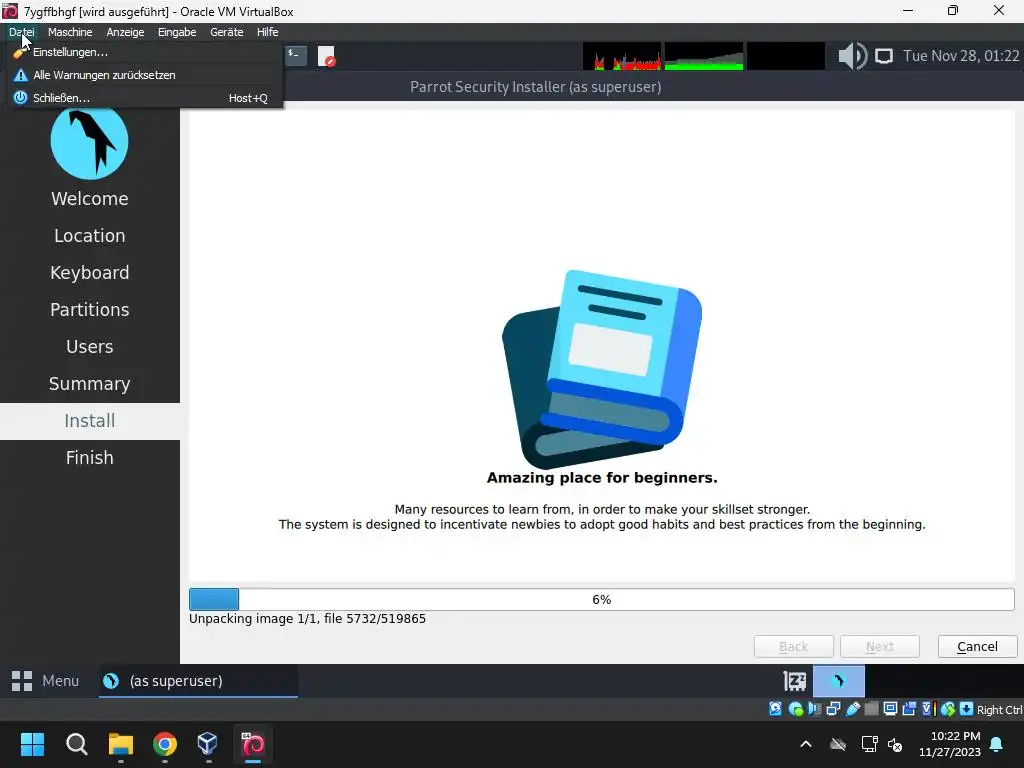Click the black network monitor applet

click(x=786, y=56)
